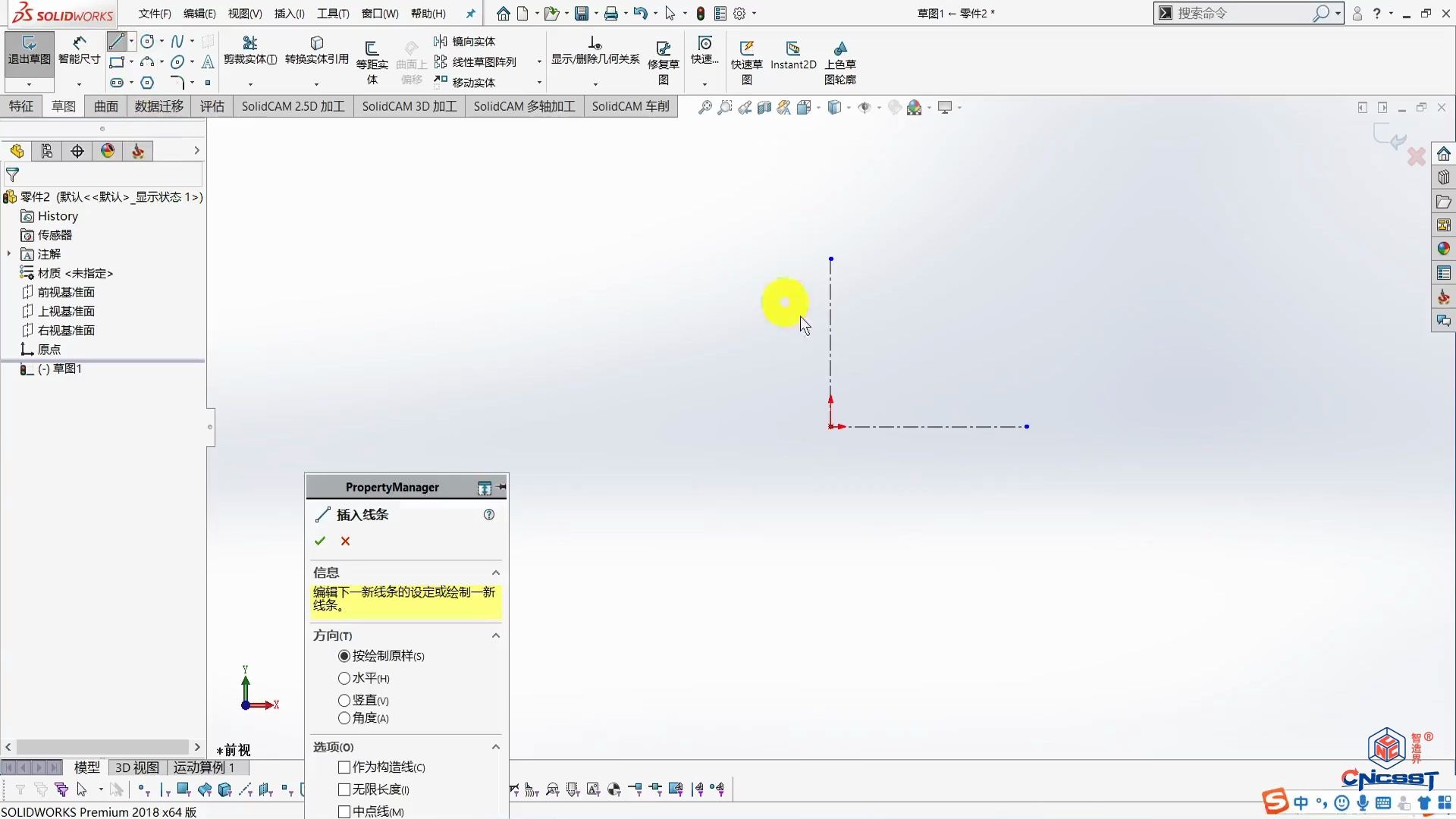The width and height of the screenshot is (1456, 819).
Task: Cancel the line insertion with red X
Action: (x=345, y=541)
